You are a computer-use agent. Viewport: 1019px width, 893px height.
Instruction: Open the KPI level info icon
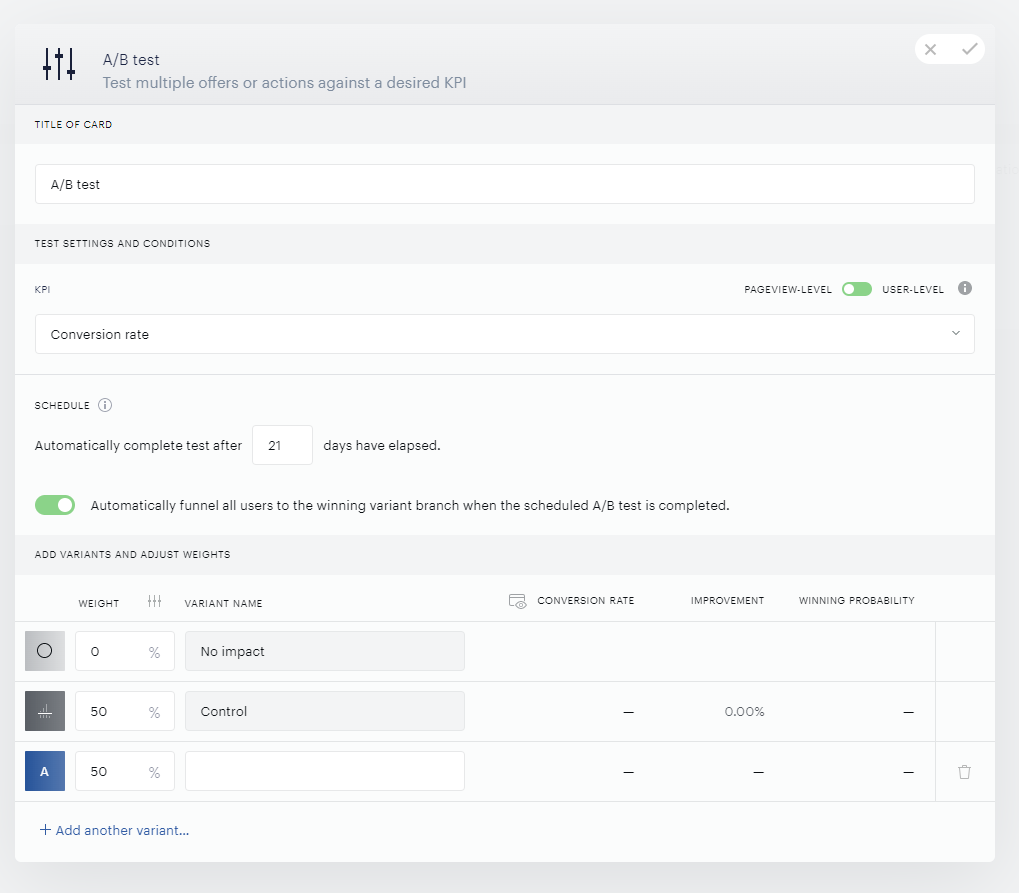[x=964, y=288]
